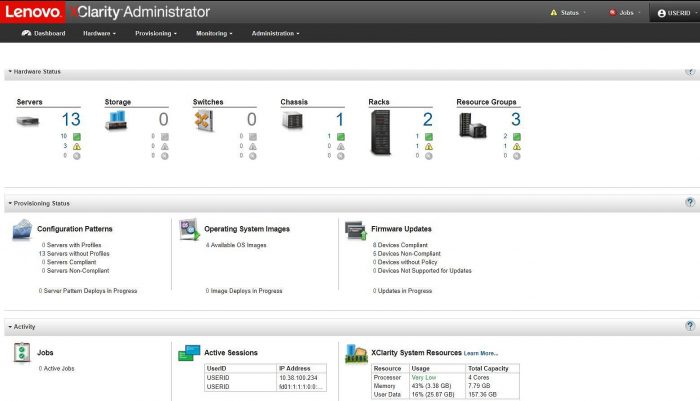Click the Servers hardware icon
The height and width of the screenshot is (401, 700).
[28, 121]
